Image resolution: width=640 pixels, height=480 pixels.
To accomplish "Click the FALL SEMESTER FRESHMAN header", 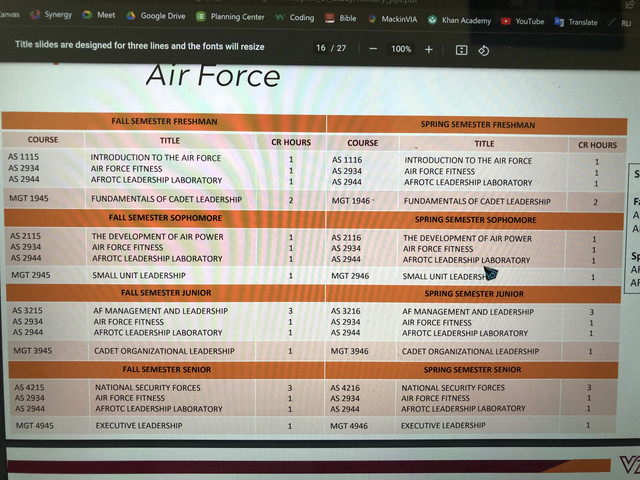I will click(x=164, y=121).
